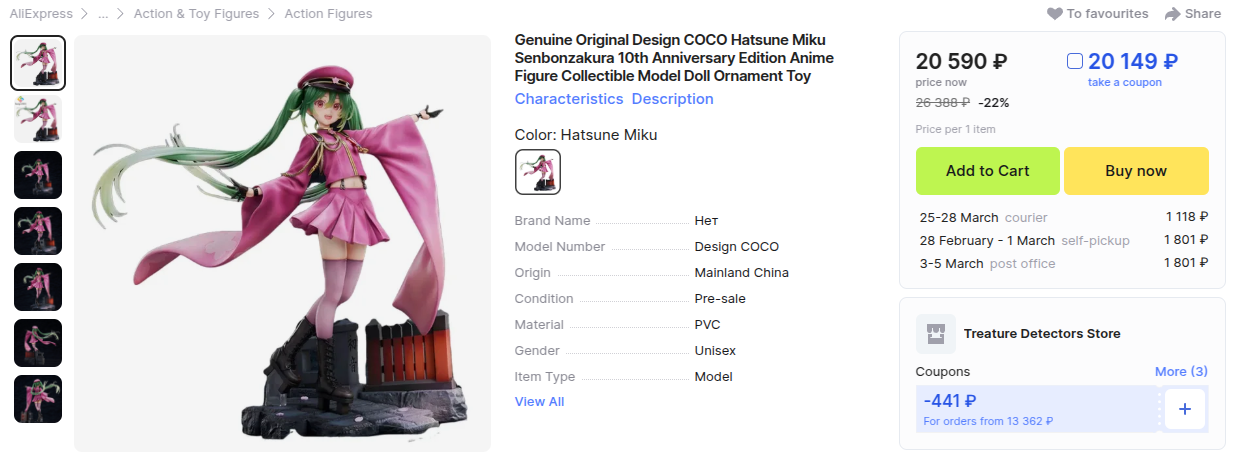
Task: Click the heart icon for favourites
Action: 1055,14
